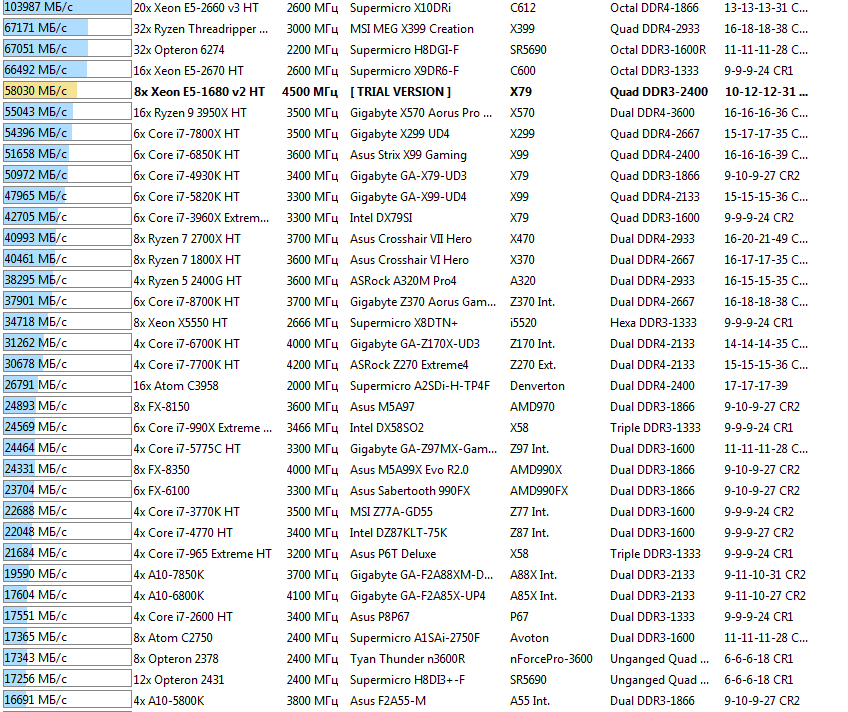The height and width of the screenshot is (712, 848).
Task: Select the Hexa DDR3-1333 memory cell
Action: coord(653,324)
